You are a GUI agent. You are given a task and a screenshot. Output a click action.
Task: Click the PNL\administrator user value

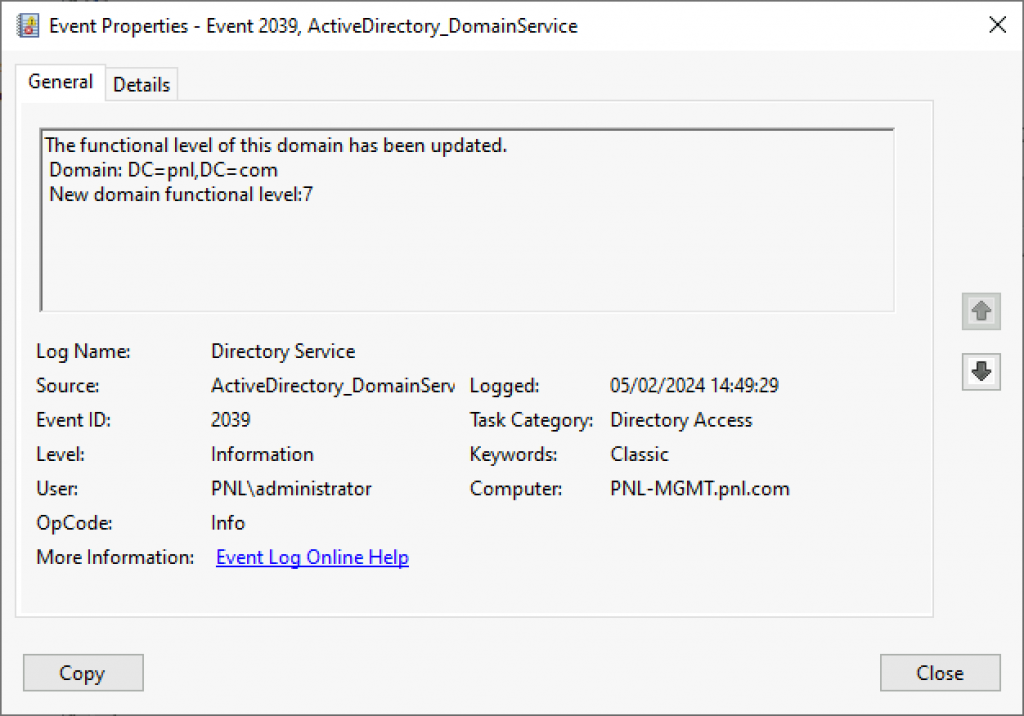pyautogui.click(x=291, y=489)
